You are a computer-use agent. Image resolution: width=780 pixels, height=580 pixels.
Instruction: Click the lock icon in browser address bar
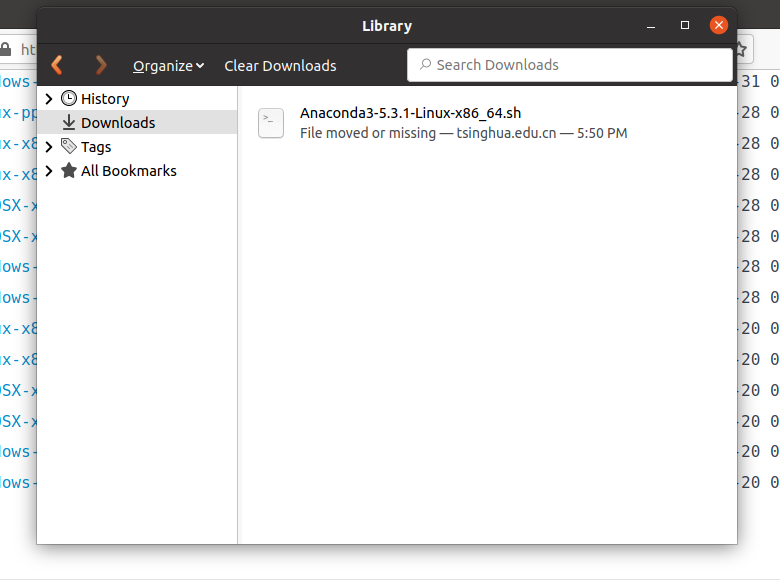[x=5, y=49]
